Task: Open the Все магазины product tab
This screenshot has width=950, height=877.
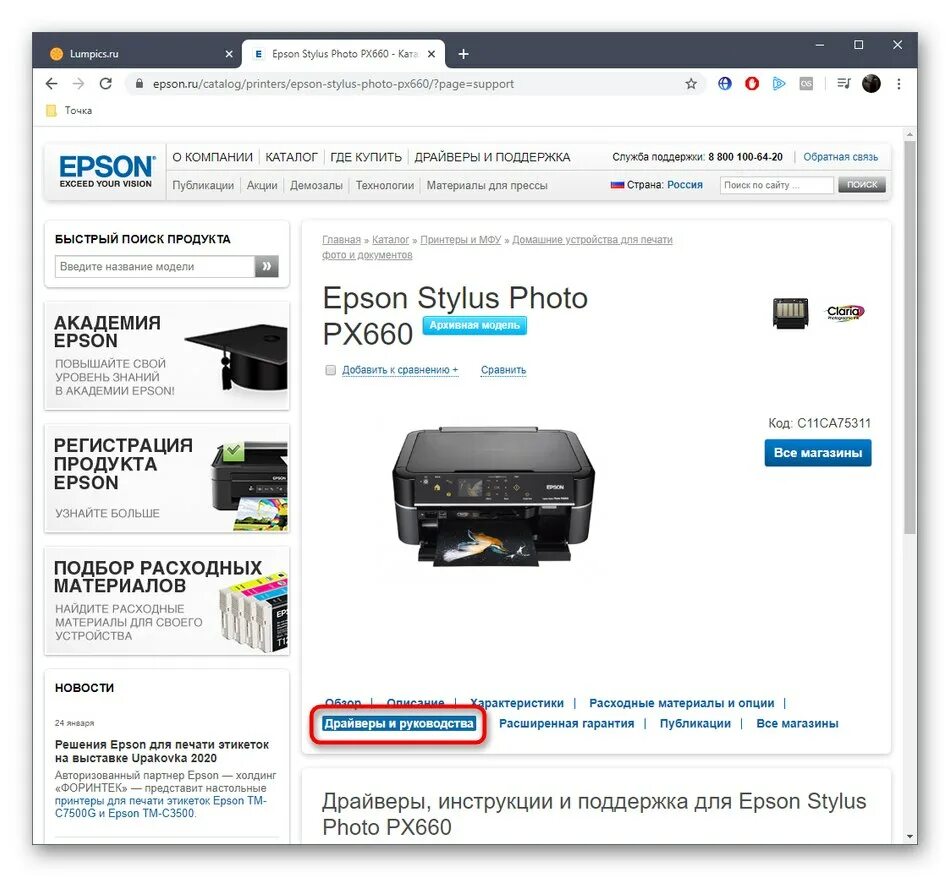Action: pos(797,724)
